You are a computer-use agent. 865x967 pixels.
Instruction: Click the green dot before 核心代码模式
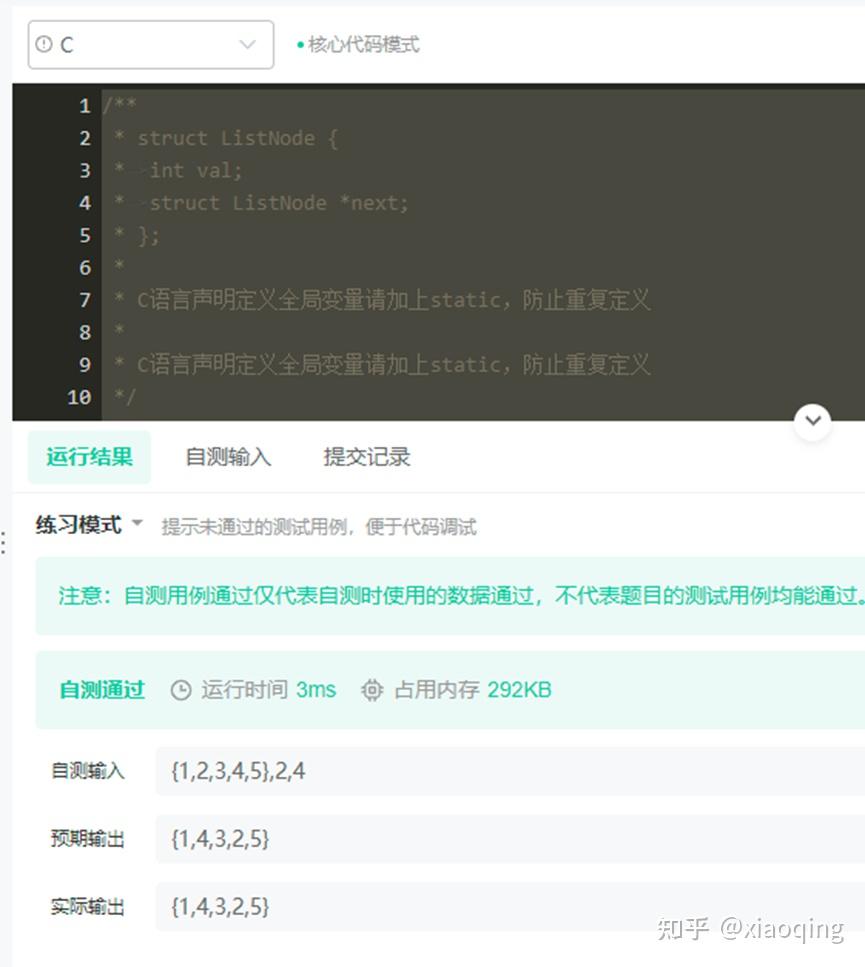[300, 45]
